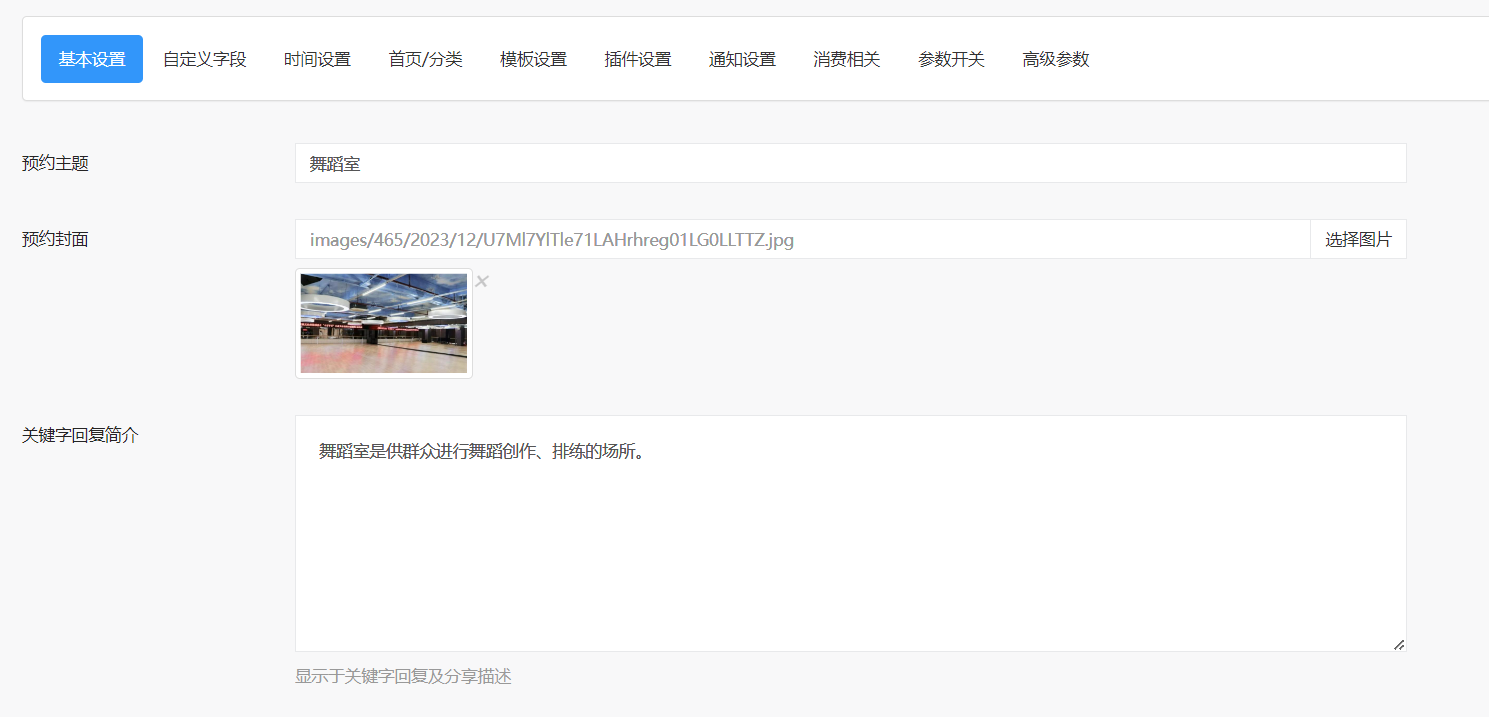The height and width of the screenshot is (717, 1489).
Task: Switch to the 插件设置 tab
Action: click(638, 59)
